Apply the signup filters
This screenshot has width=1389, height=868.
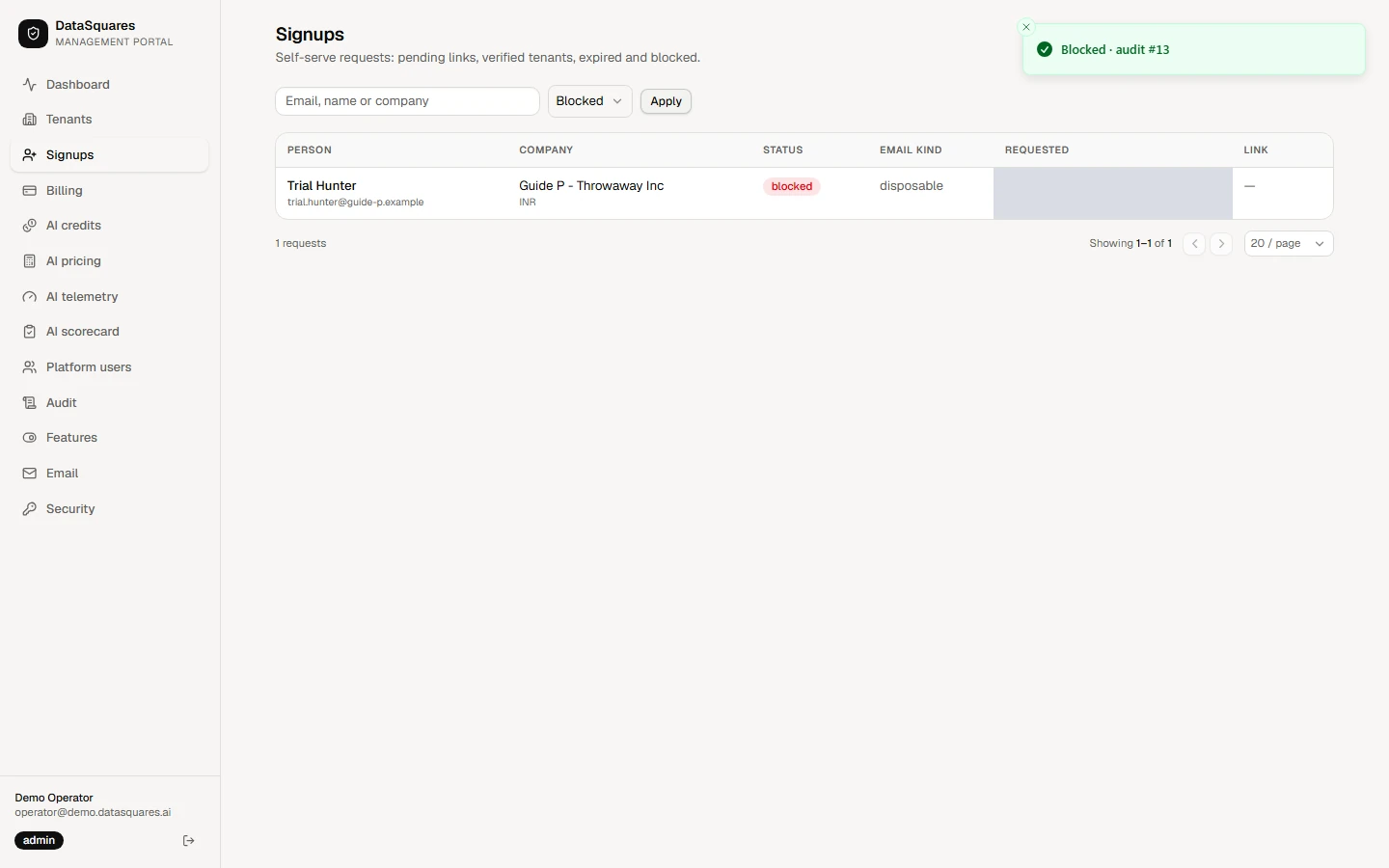(x=666, y=101)
